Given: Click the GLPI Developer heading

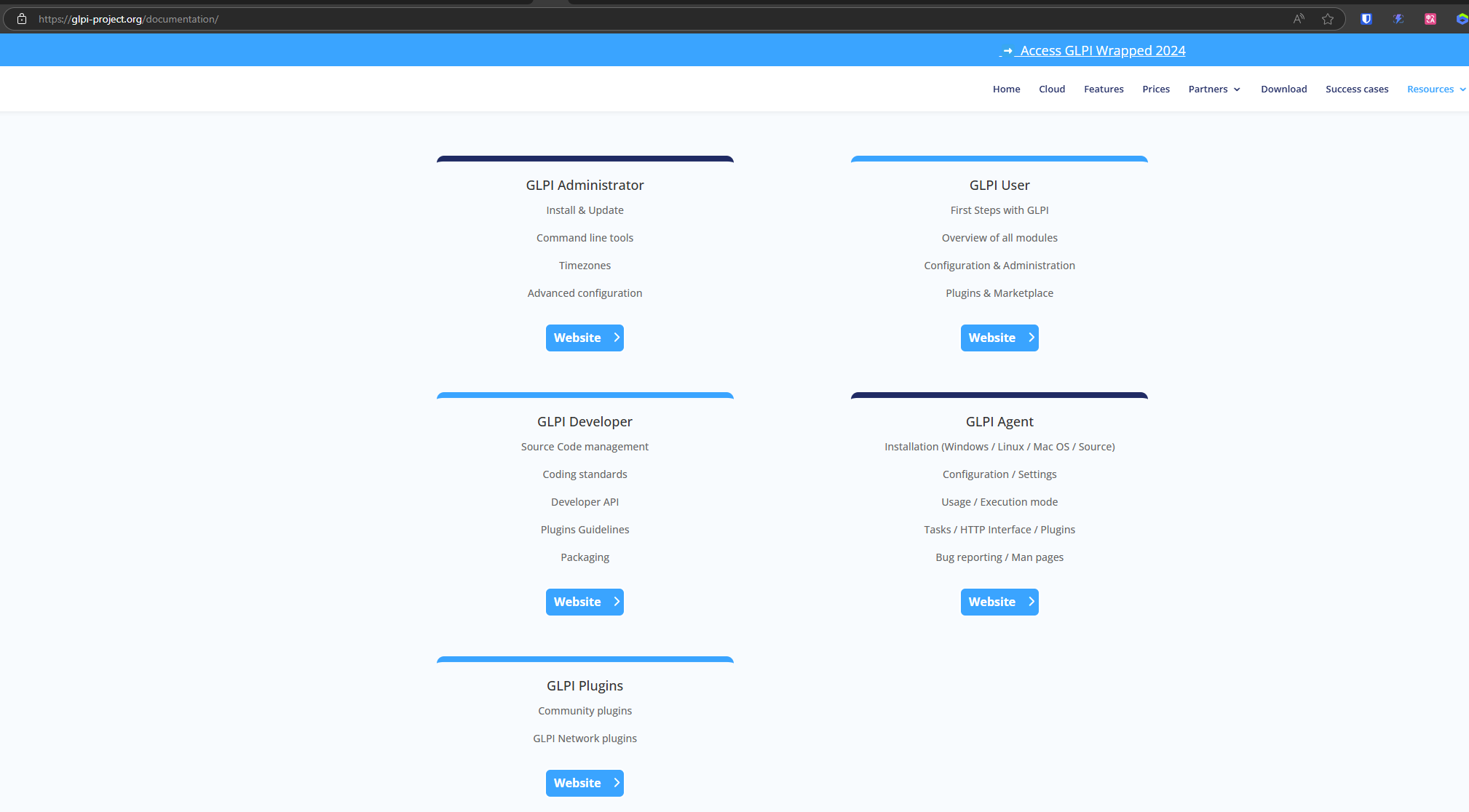Looking at the screenshot, I should pos(585,421).
